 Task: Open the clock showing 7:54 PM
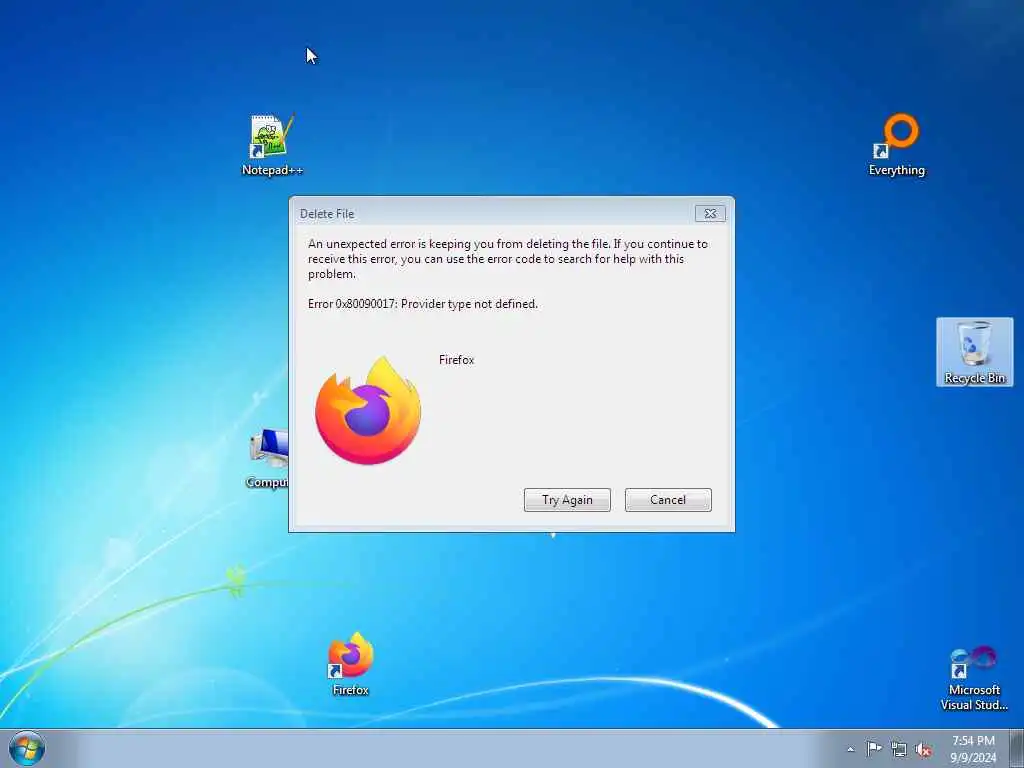973,749
